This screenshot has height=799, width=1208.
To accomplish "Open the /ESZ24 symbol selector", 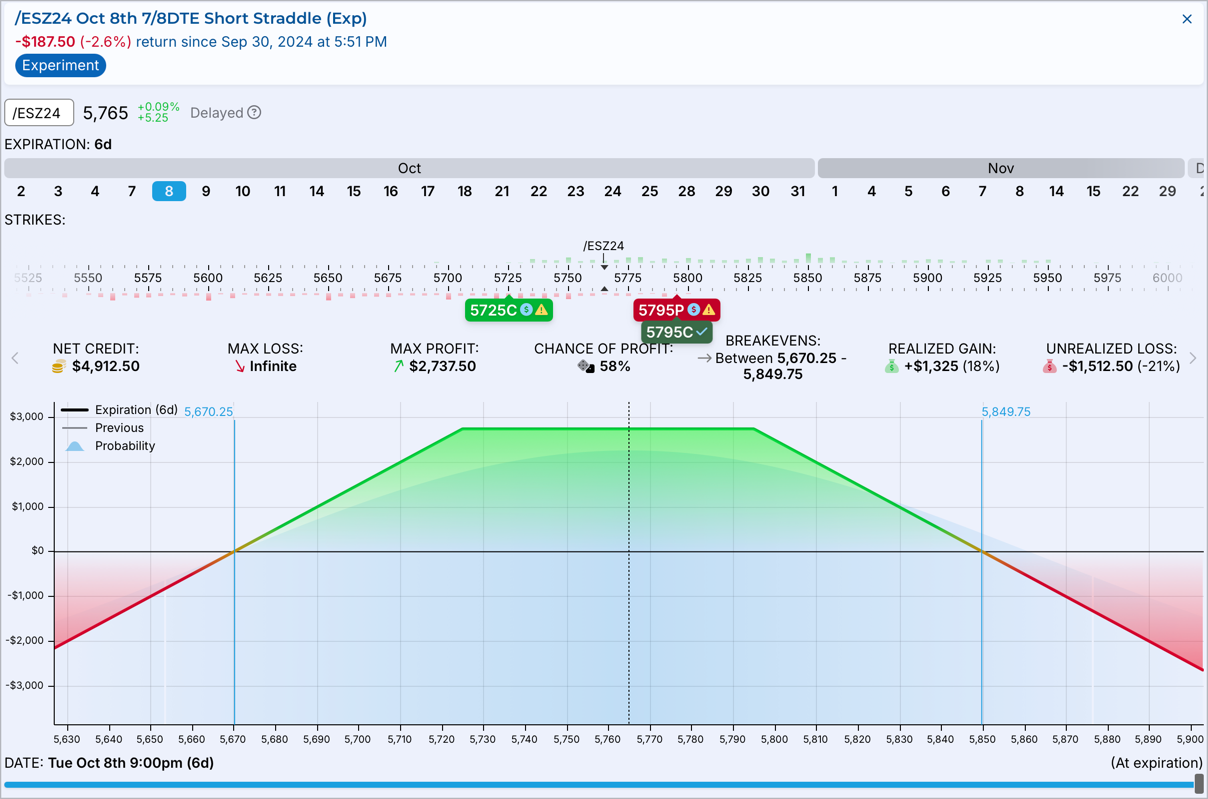I will click(39, 113).
